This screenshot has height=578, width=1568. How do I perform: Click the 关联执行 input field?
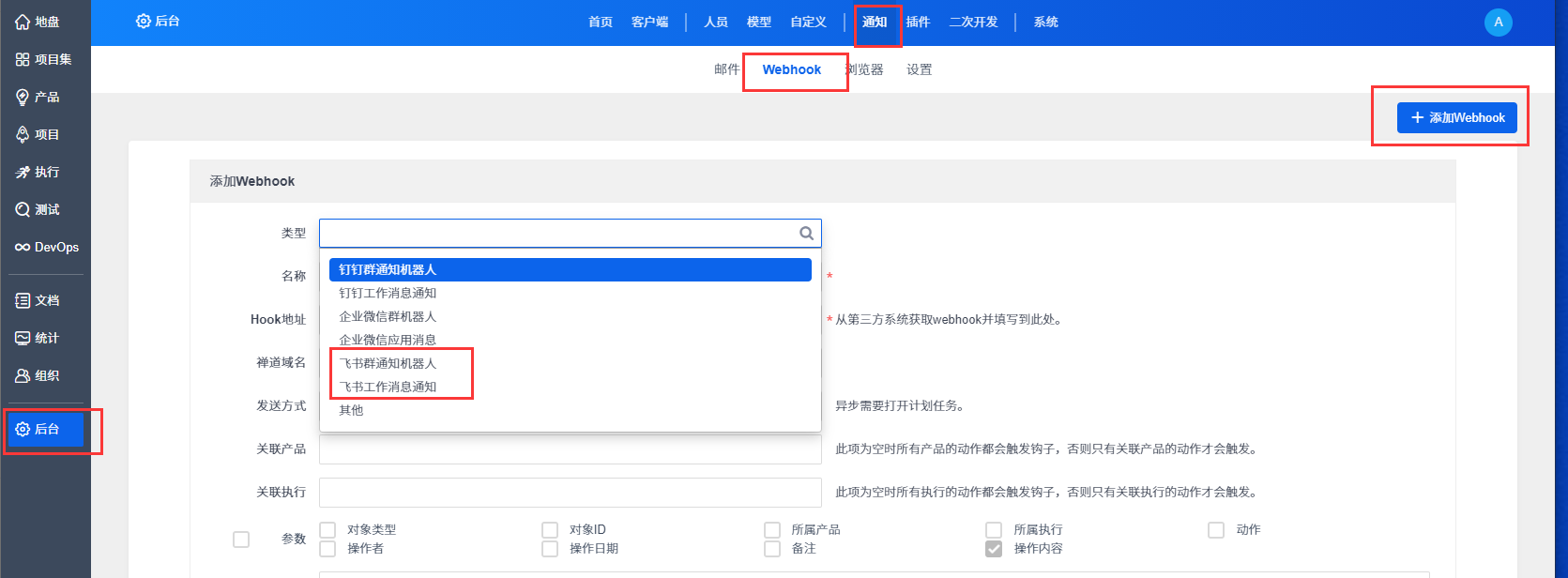tap(570, 492)
